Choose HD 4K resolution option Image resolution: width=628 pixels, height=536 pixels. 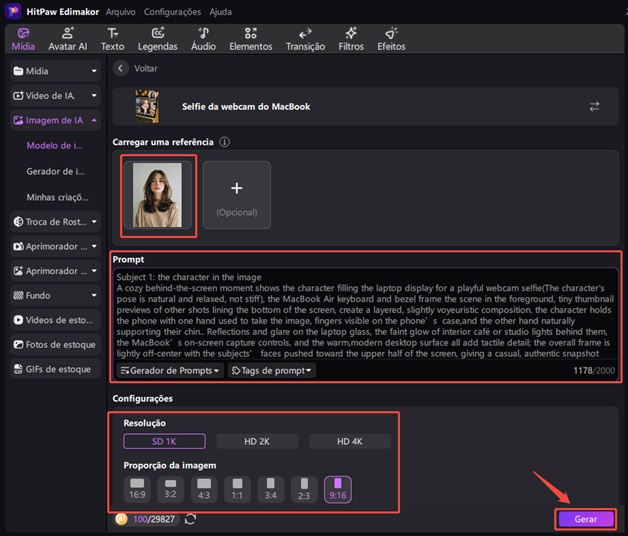350,441
